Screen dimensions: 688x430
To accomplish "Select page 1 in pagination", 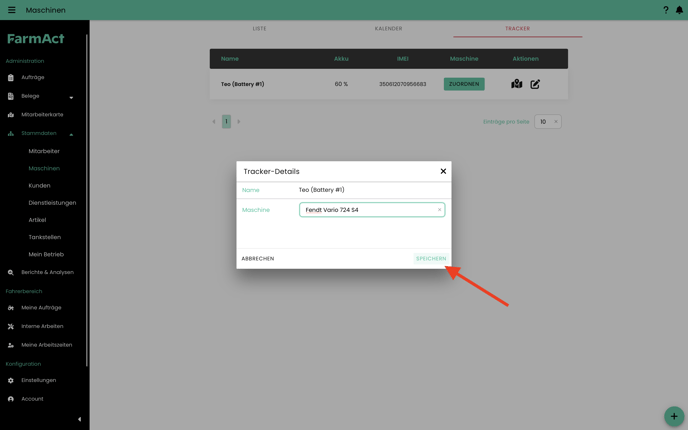I will (x=226, y=122).
